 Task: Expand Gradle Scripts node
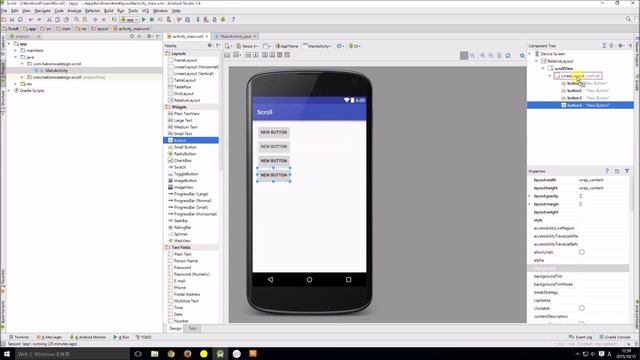(x=10, y=91)
